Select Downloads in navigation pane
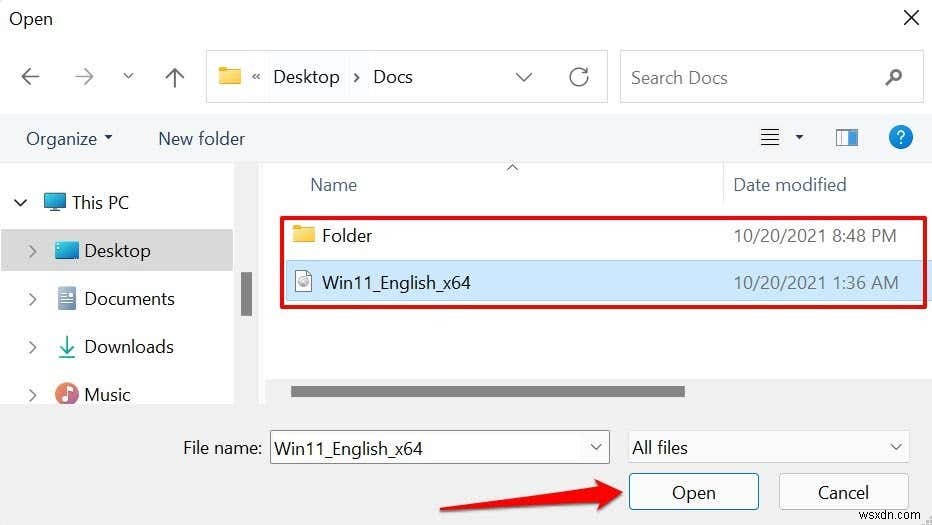 [129, 347]
